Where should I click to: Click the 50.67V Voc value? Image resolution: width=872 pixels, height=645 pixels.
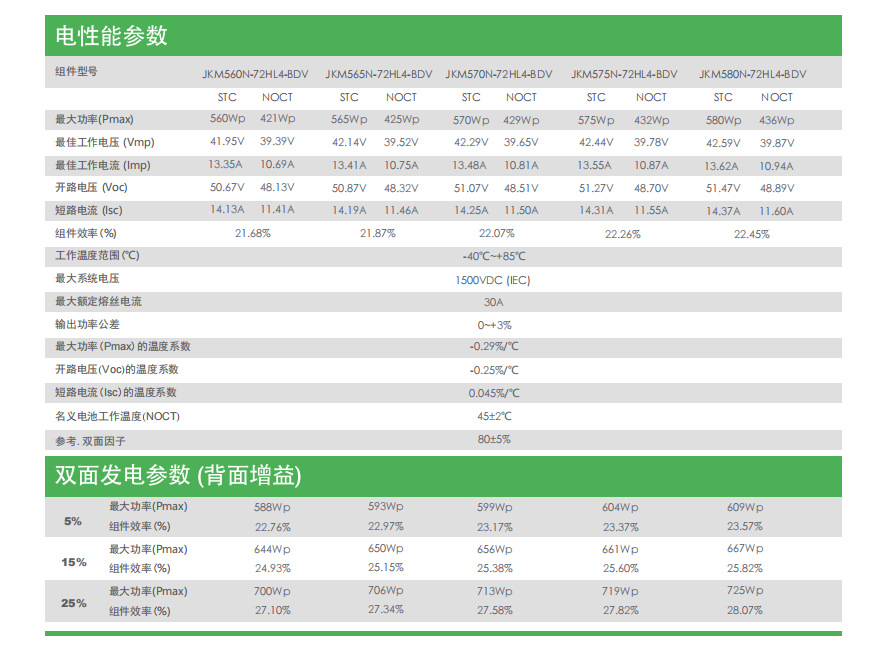(227, 187)
